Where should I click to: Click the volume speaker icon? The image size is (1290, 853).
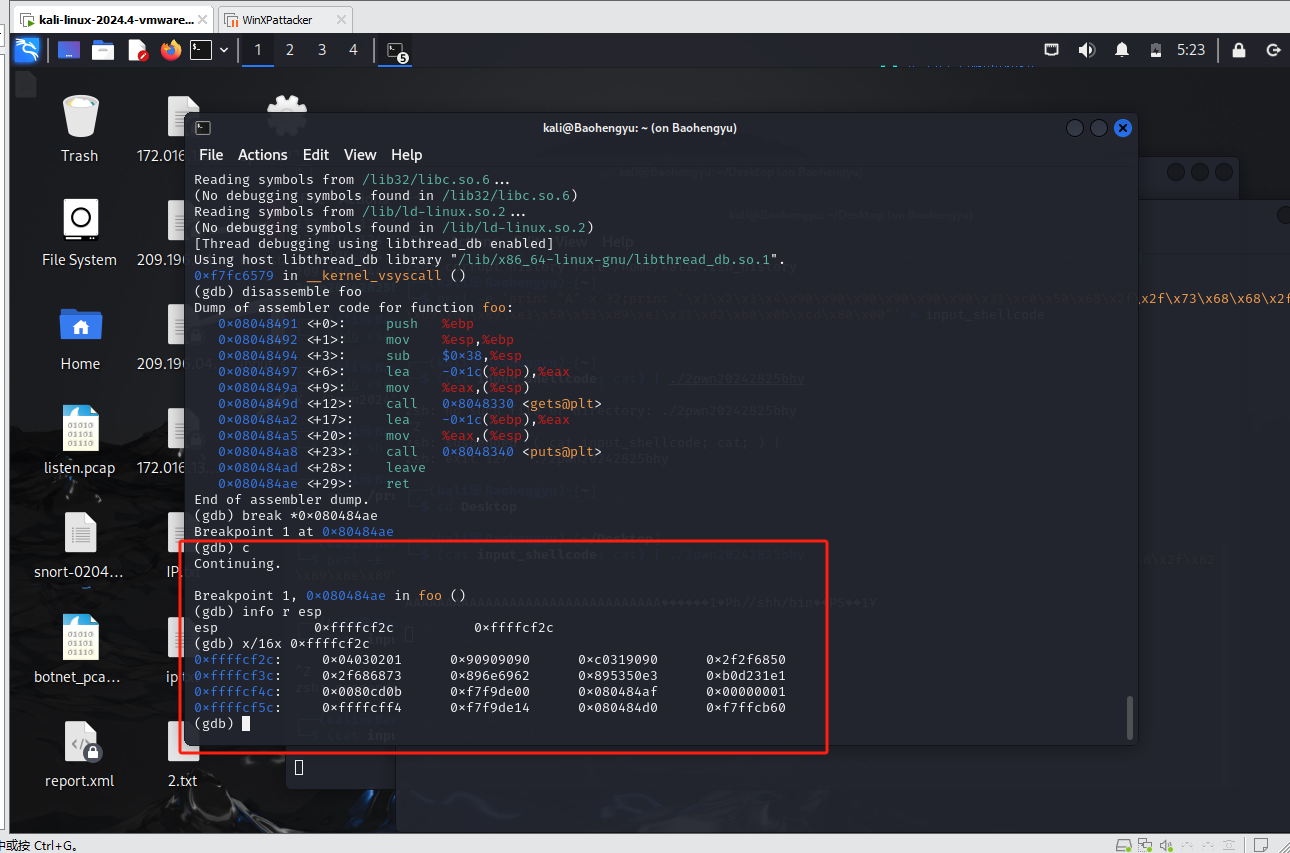click(1087, 50)
